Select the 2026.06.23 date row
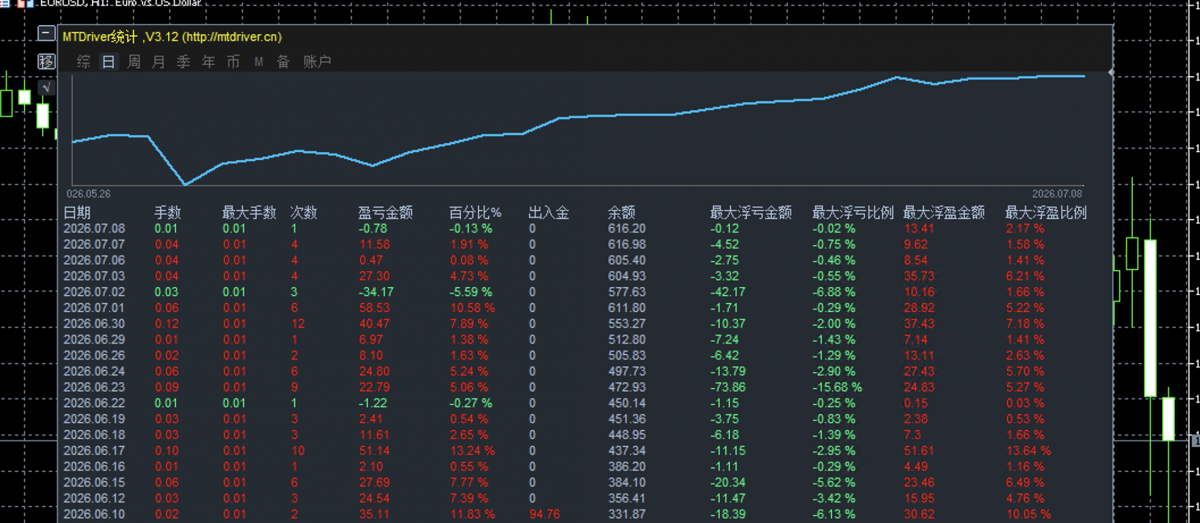Screen dimensions: 1200x523 (94, 387)
